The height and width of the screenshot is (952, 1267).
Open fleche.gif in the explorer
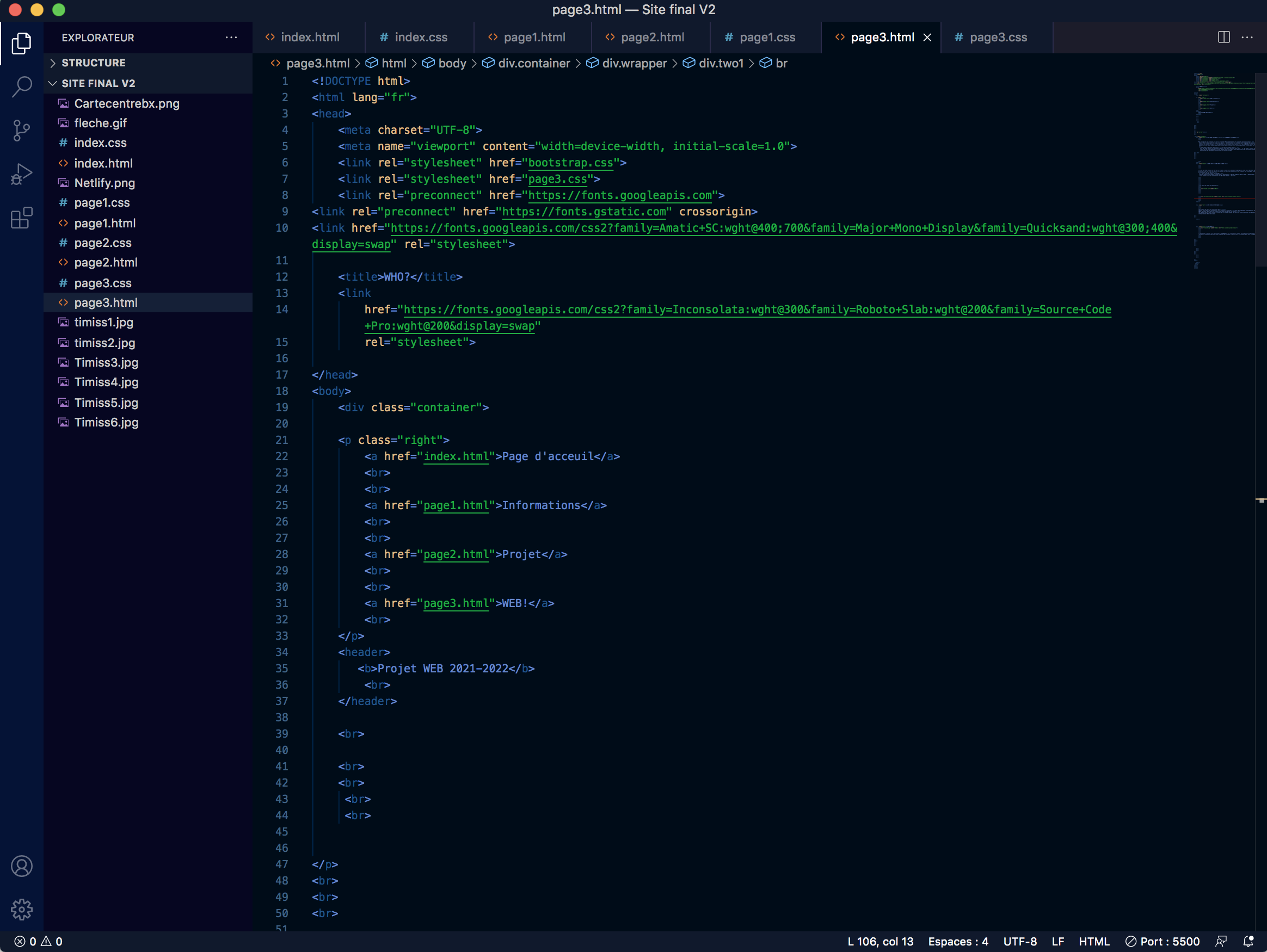pos(148,123)
